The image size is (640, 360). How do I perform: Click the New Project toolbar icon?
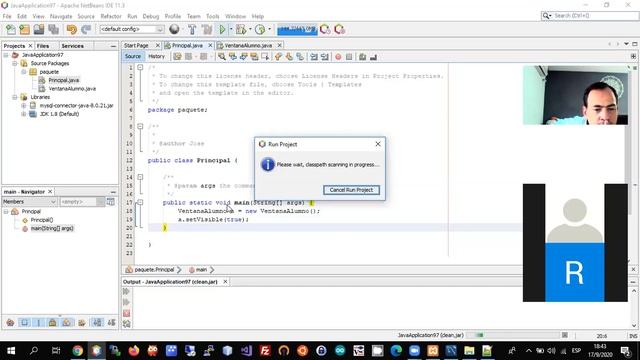tap(24, 29)
